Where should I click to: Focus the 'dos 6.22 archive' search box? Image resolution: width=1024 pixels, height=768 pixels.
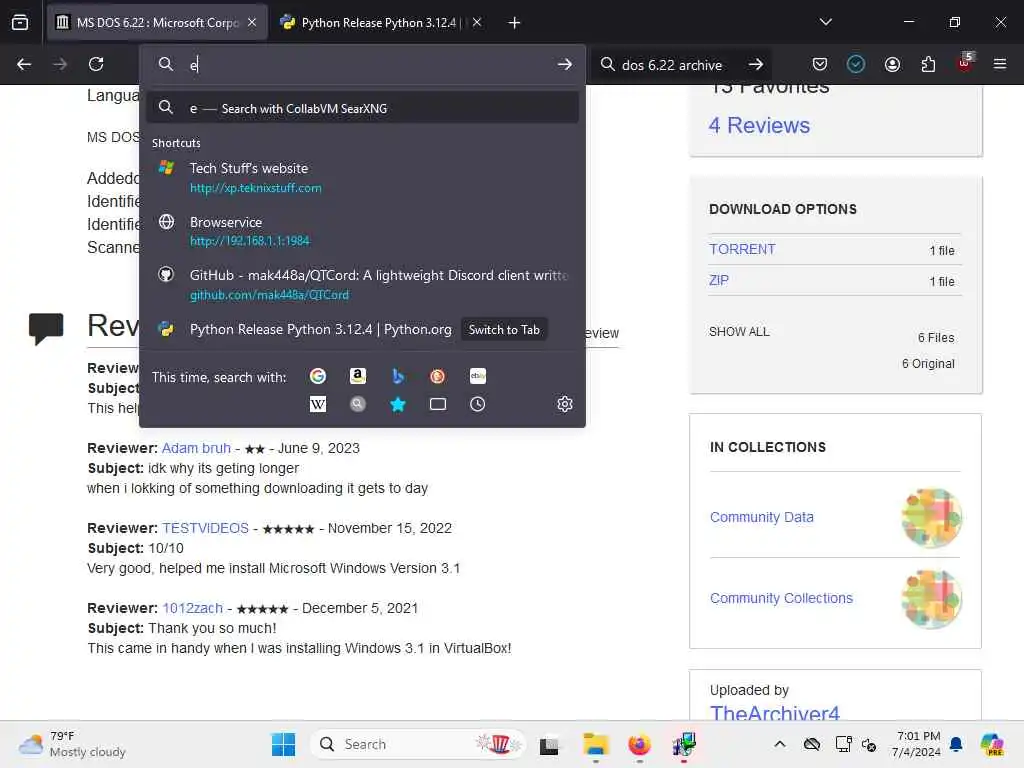coord(671,65)
